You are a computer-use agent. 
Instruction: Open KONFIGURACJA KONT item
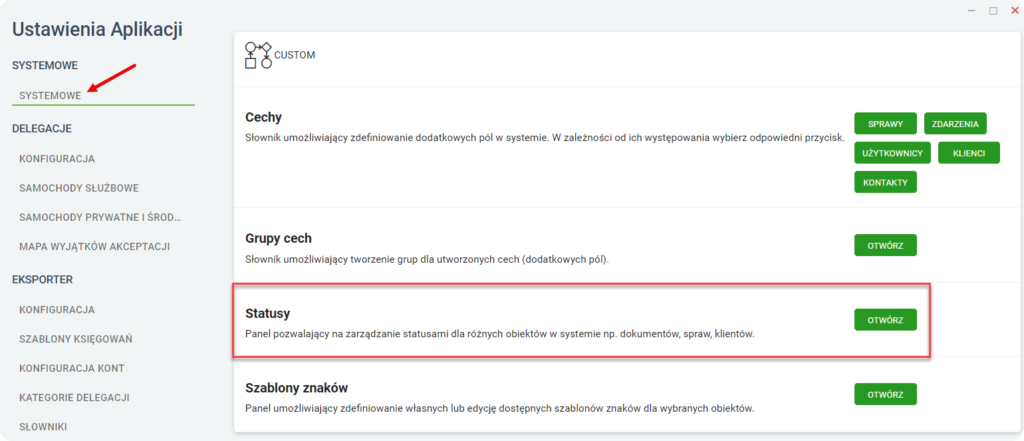coord(72,368)
